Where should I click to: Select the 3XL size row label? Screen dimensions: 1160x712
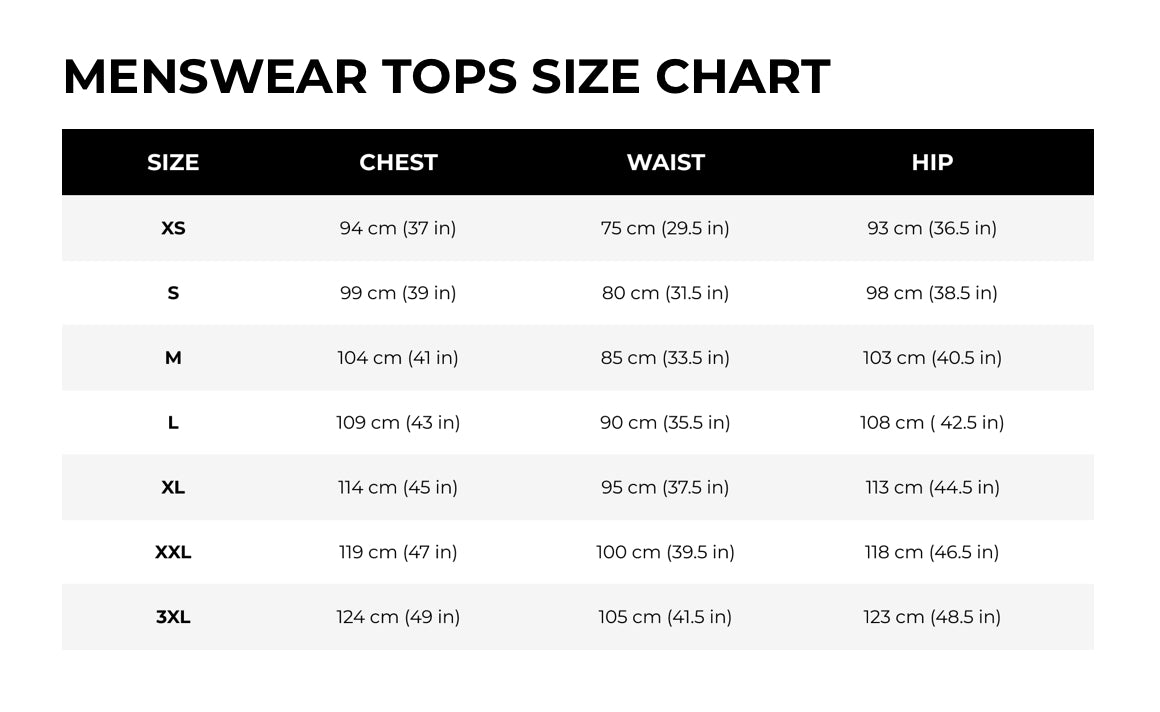173,617
